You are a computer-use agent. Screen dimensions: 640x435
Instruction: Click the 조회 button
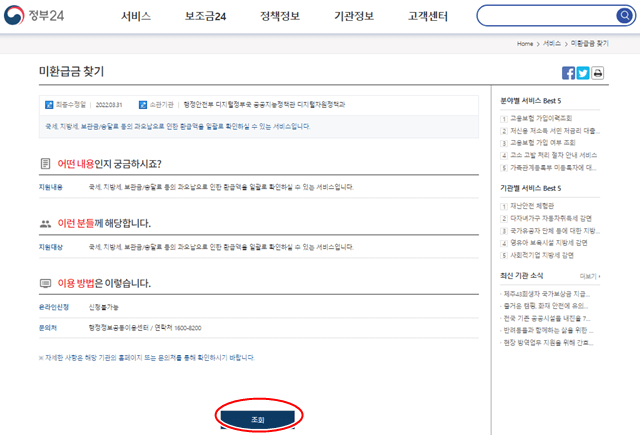[x=258, y=419]
